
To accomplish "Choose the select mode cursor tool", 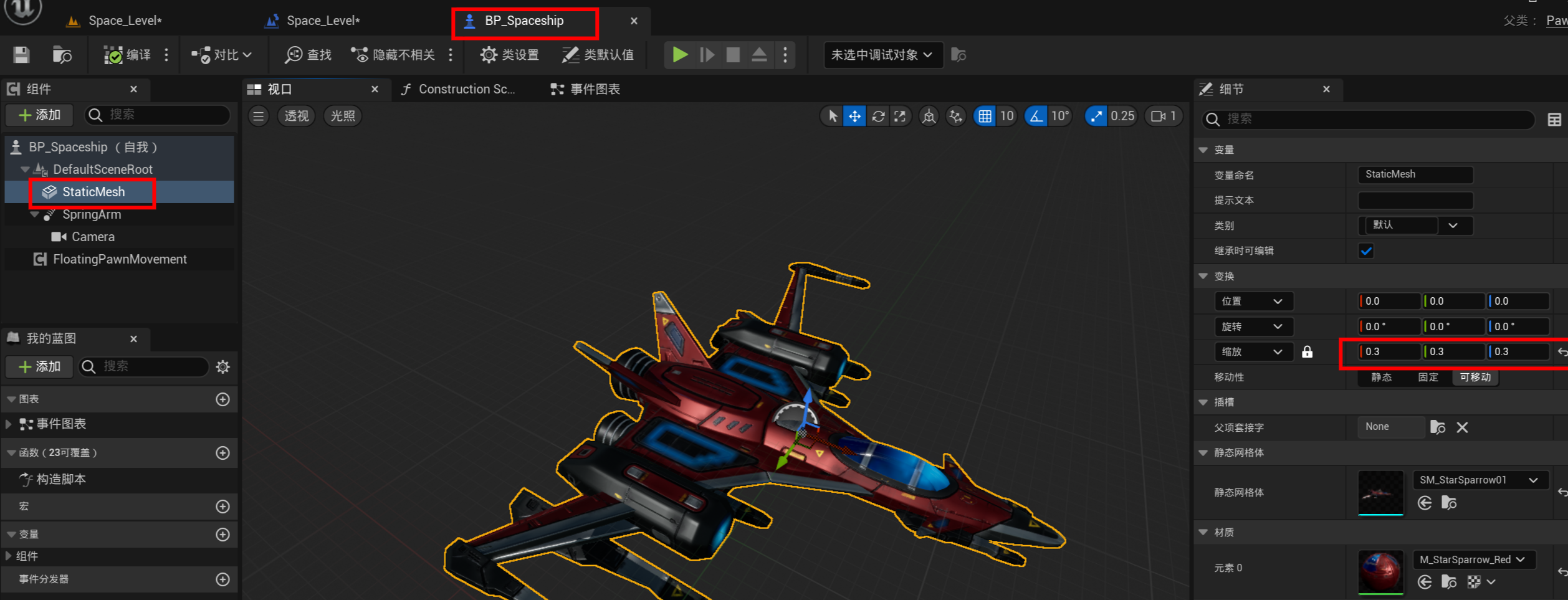I will coord(832,116).
